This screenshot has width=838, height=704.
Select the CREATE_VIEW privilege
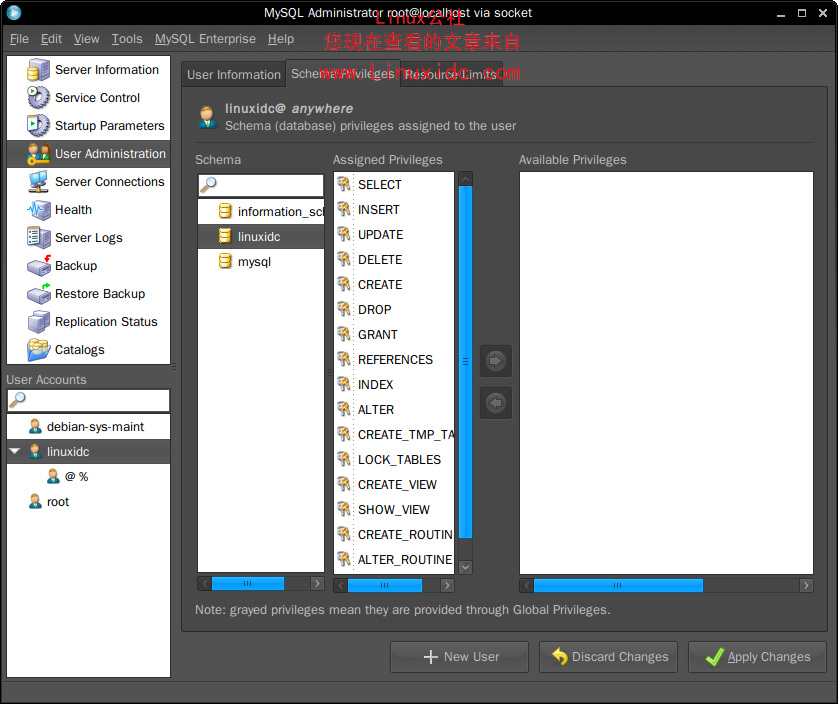394,485
